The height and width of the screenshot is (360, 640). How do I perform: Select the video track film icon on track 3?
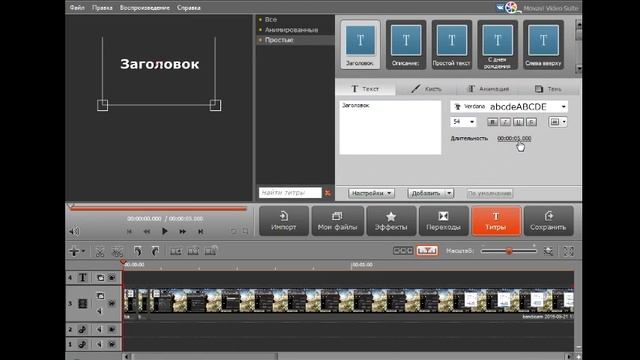point(83,304)
